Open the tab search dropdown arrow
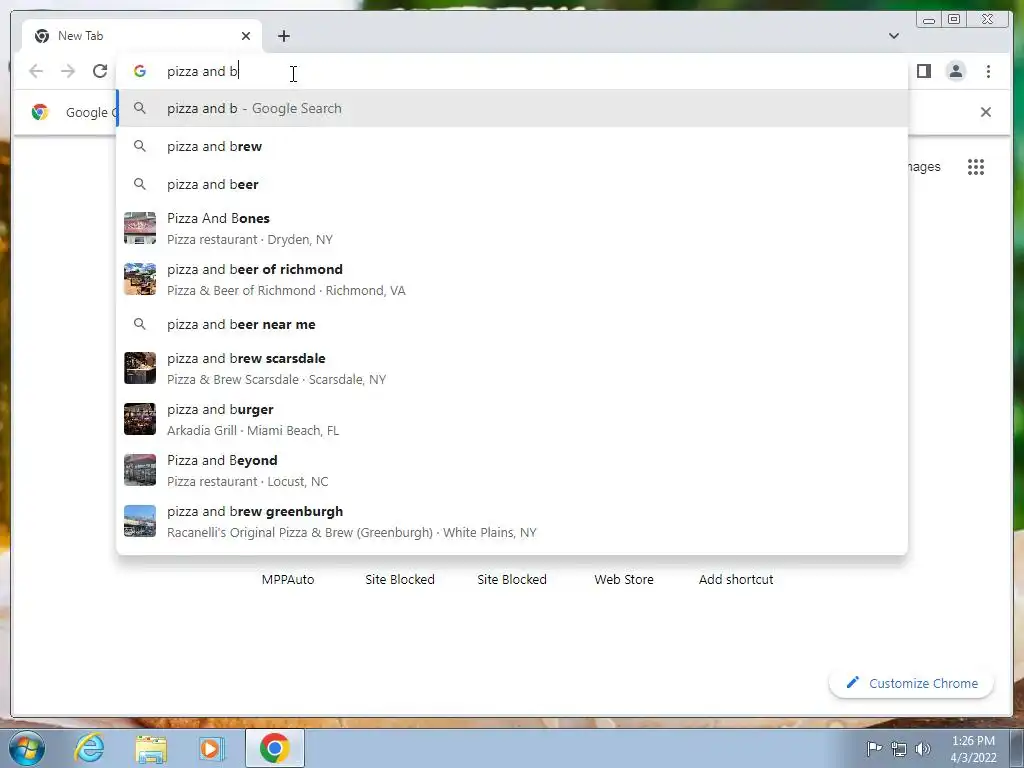This screenshot has height=768, width=1024. pos(893,36)
